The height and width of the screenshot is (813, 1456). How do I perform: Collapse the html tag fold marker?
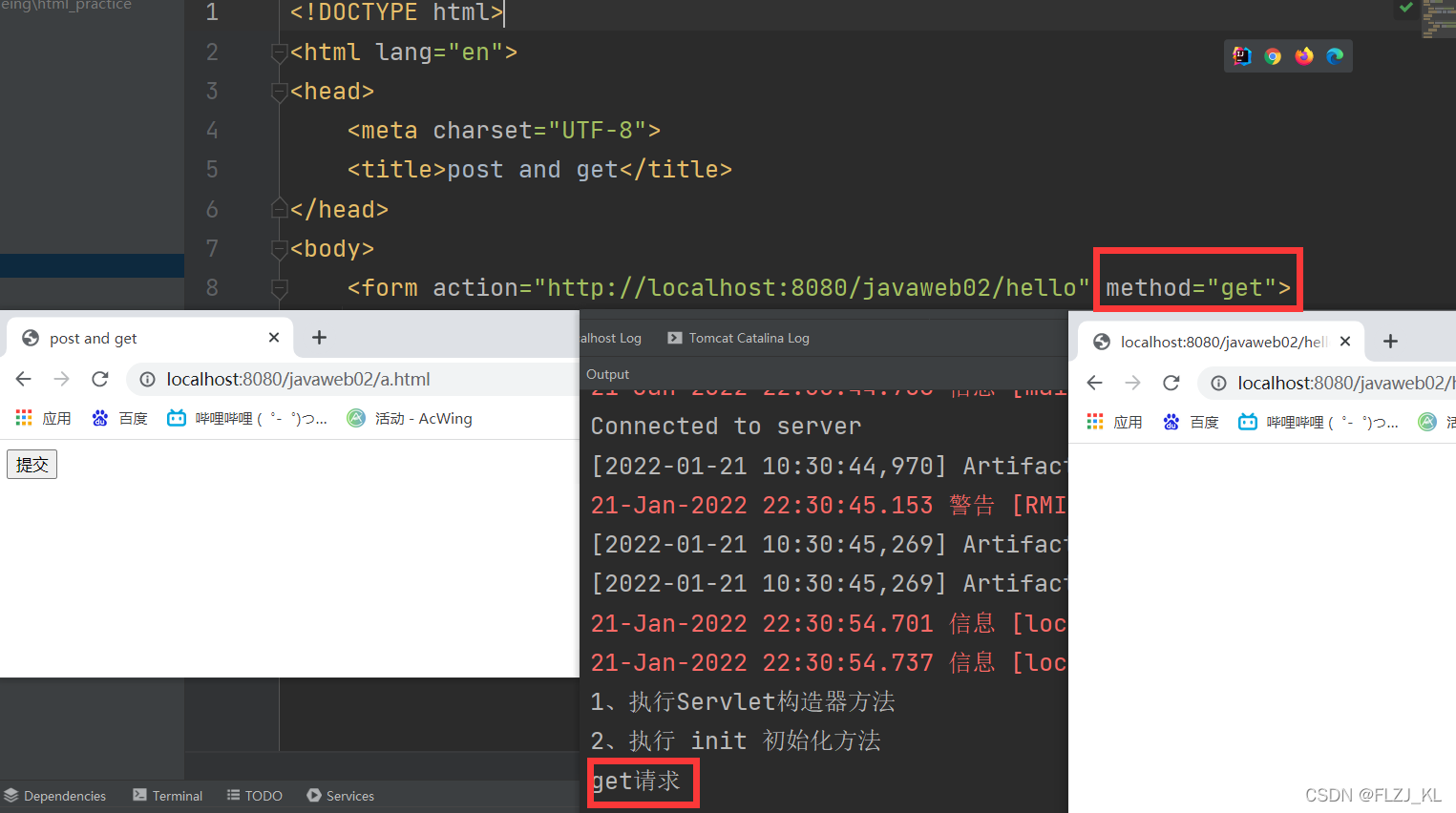(x=280, y=52)
